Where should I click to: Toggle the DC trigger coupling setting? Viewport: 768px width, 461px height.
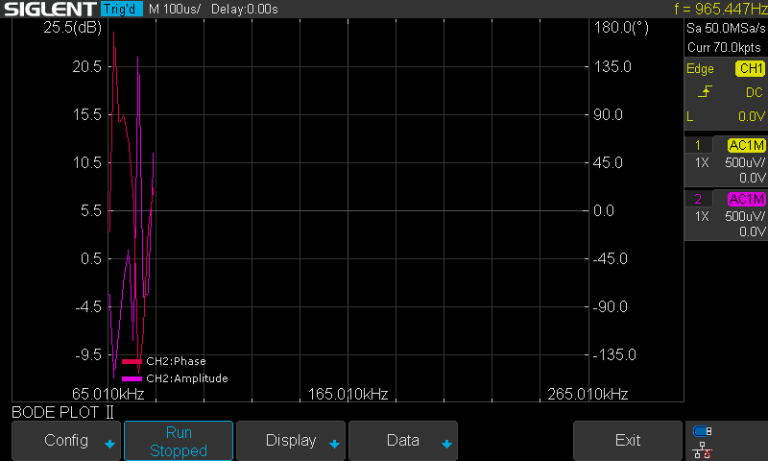[x=754, y=92]
